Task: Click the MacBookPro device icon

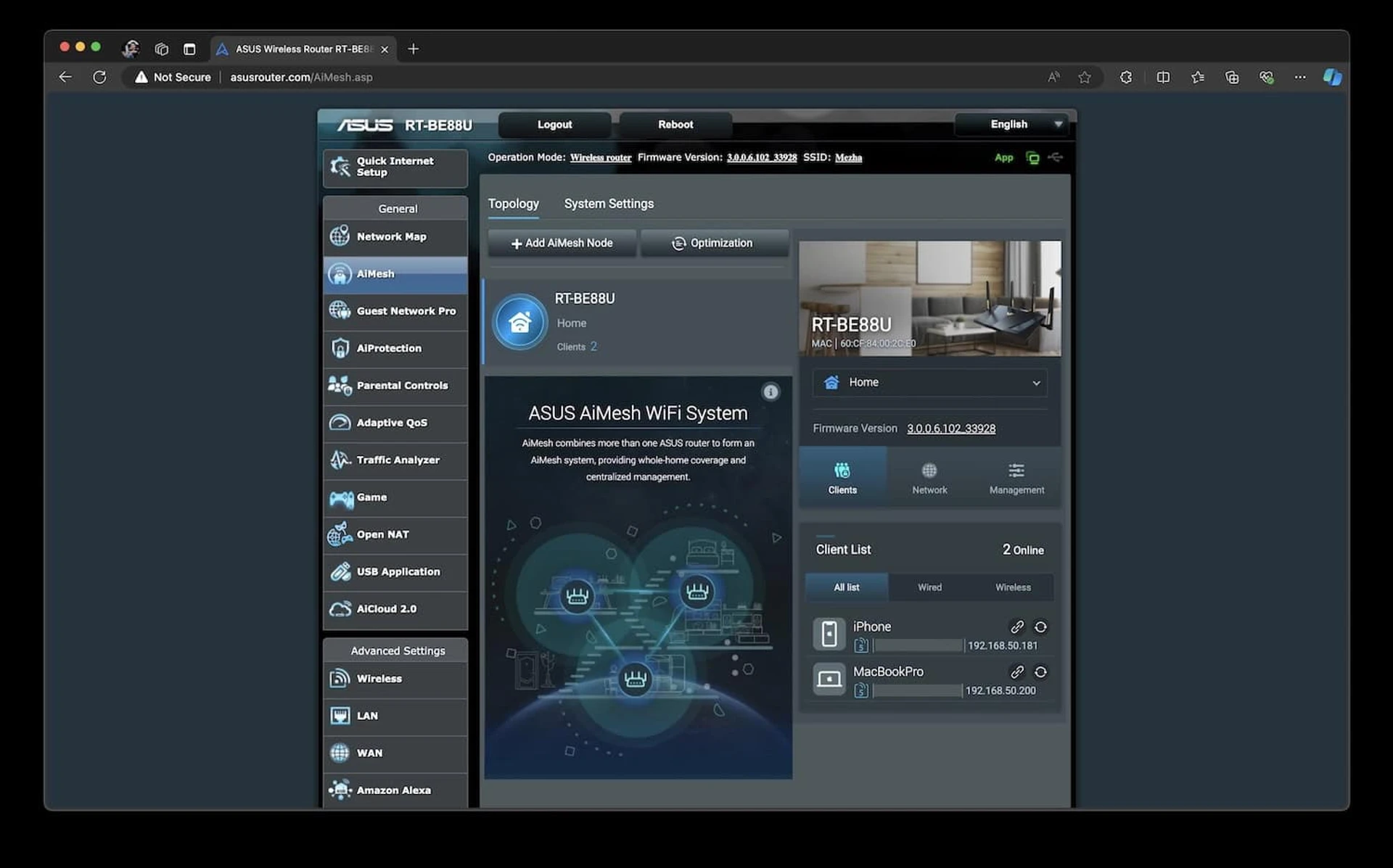Action: coord(829,679)
